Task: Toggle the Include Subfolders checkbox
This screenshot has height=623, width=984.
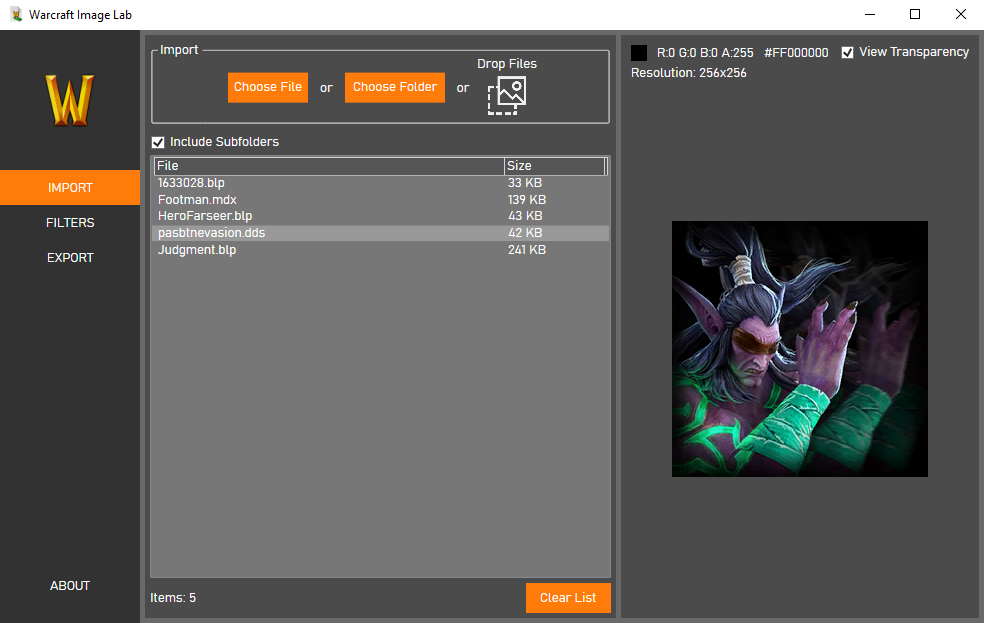Action: pyautogui.click(x=158, y=142)
